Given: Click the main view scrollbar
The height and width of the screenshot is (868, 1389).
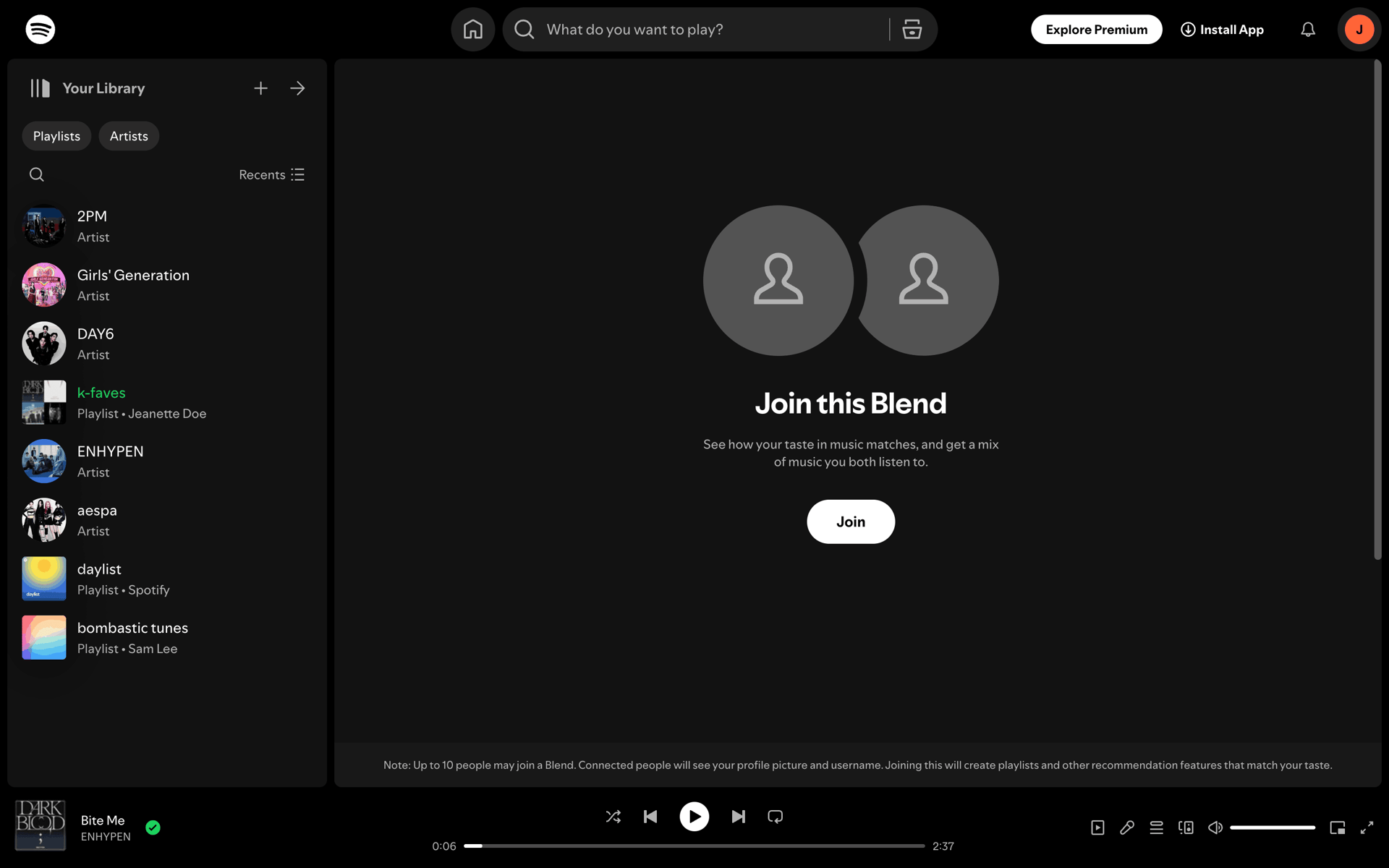Looking at the screenshot, I should pyautogui.click(x=1377, y=310).
